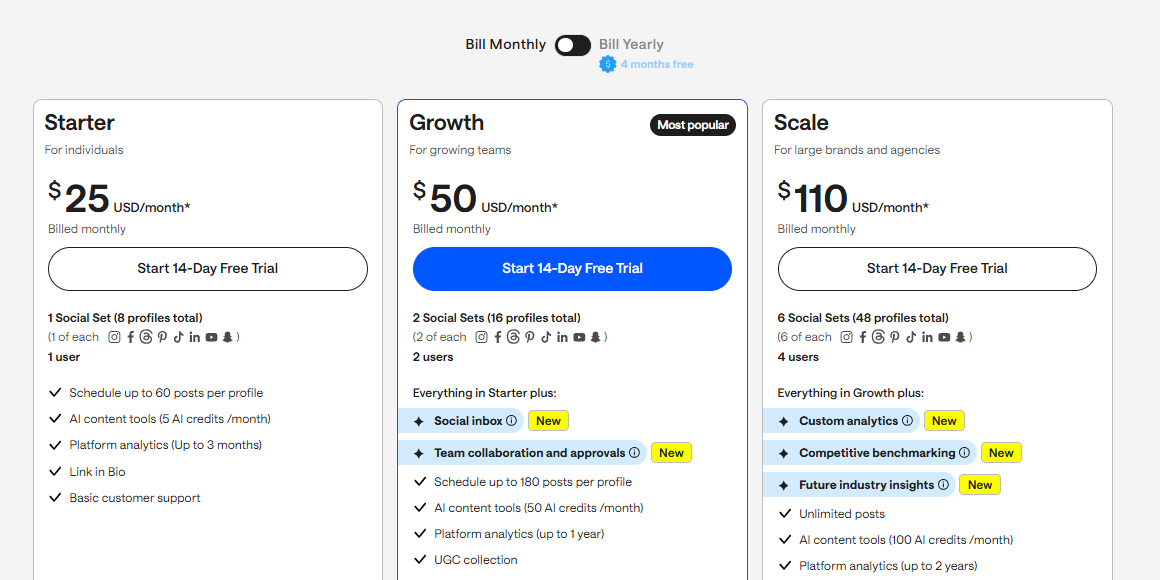Click the 4 months free text
Screen dimensions: 1160x580
[x=657, y=64]
